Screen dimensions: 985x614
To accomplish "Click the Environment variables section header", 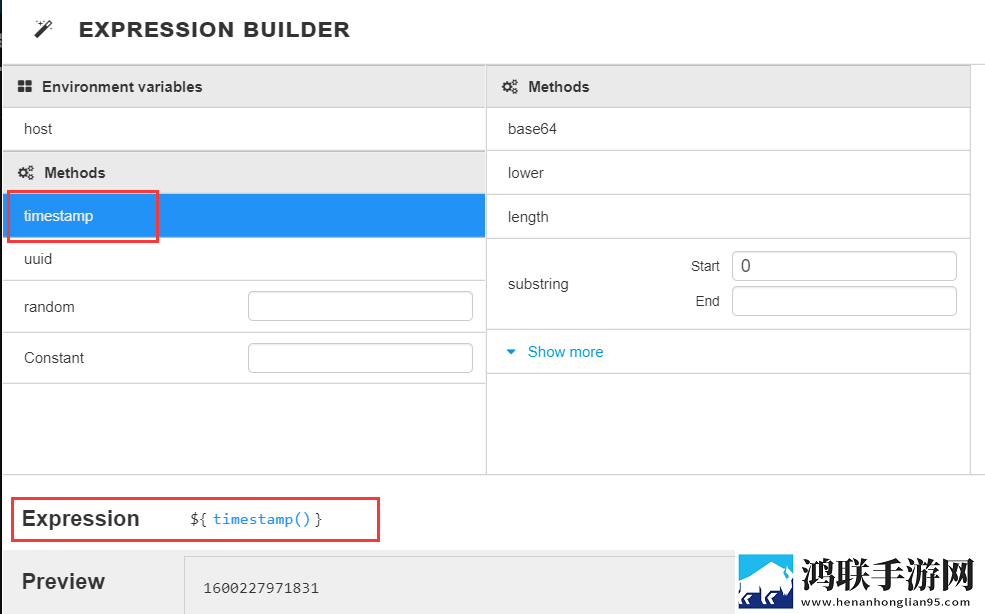I will click(x=244, y=87).
